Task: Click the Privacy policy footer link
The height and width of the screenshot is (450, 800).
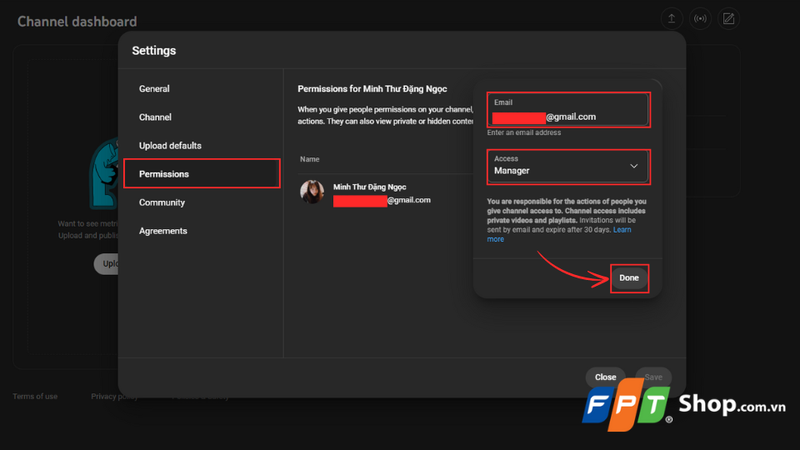Action: tap(114, 396)
